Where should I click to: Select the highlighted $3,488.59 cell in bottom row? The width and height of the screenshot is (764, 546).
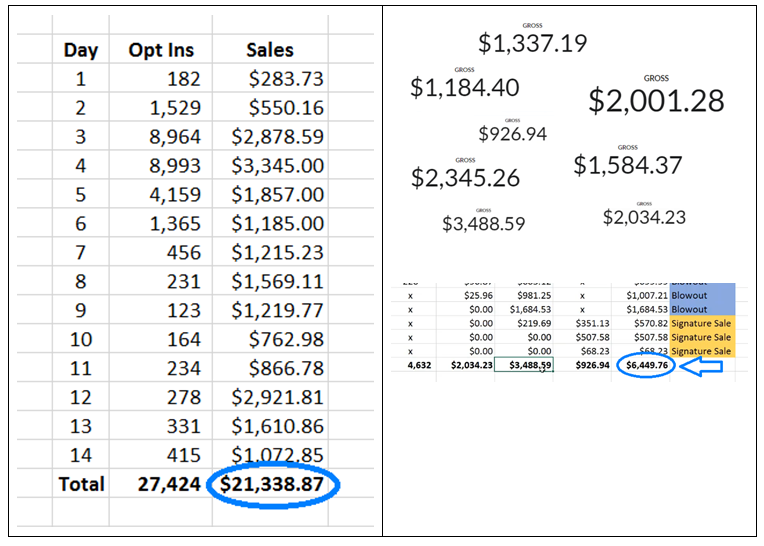(530, 366)
